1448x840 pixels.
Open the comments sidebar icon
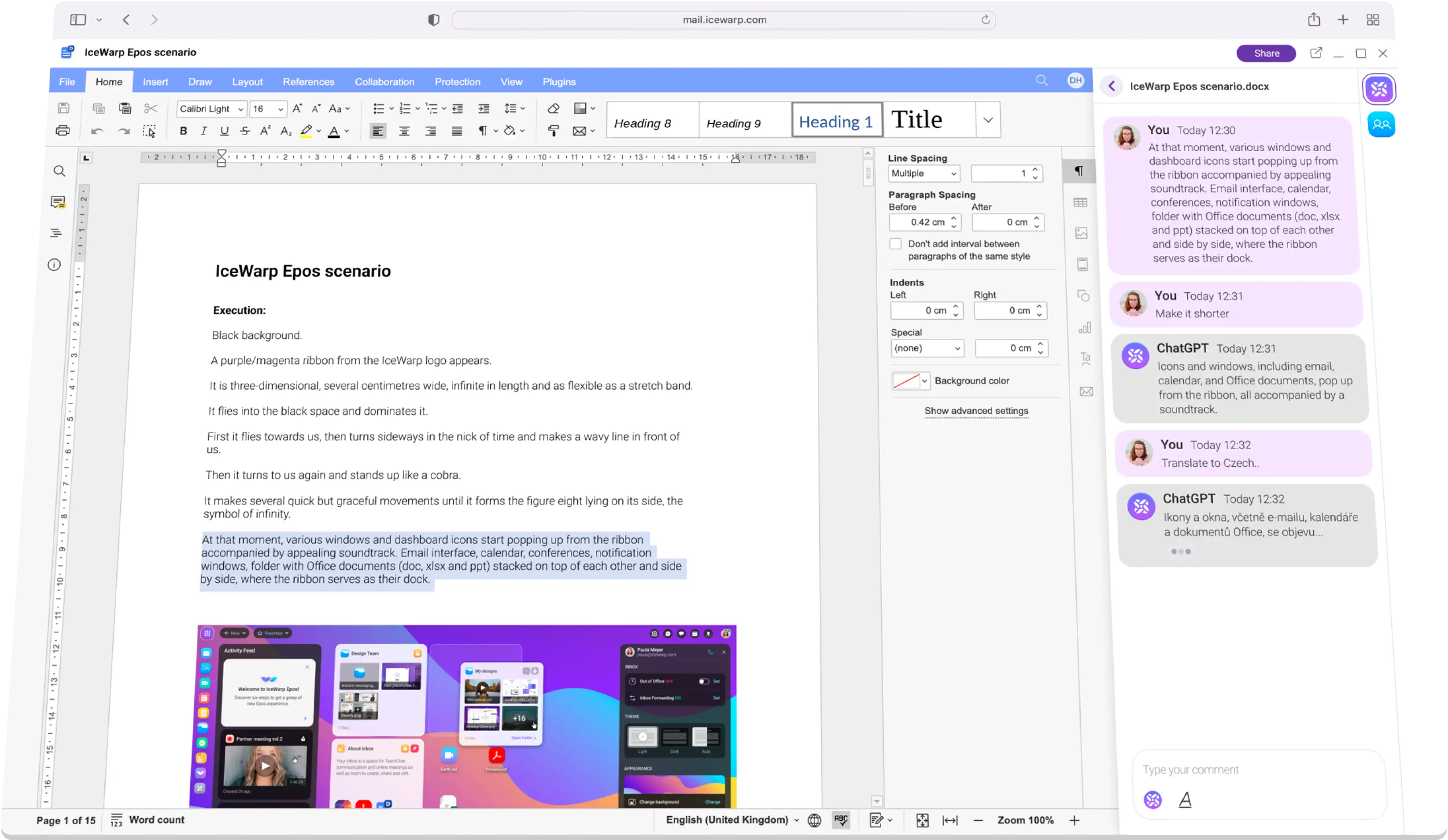pos(58,202)
